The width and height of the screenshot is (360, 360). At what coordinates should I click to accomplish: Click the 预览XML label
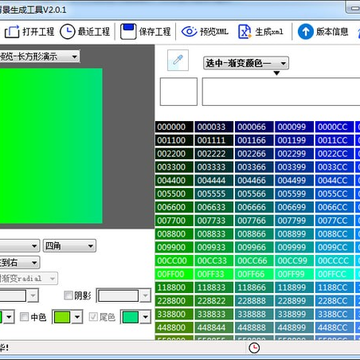[214, 32]
